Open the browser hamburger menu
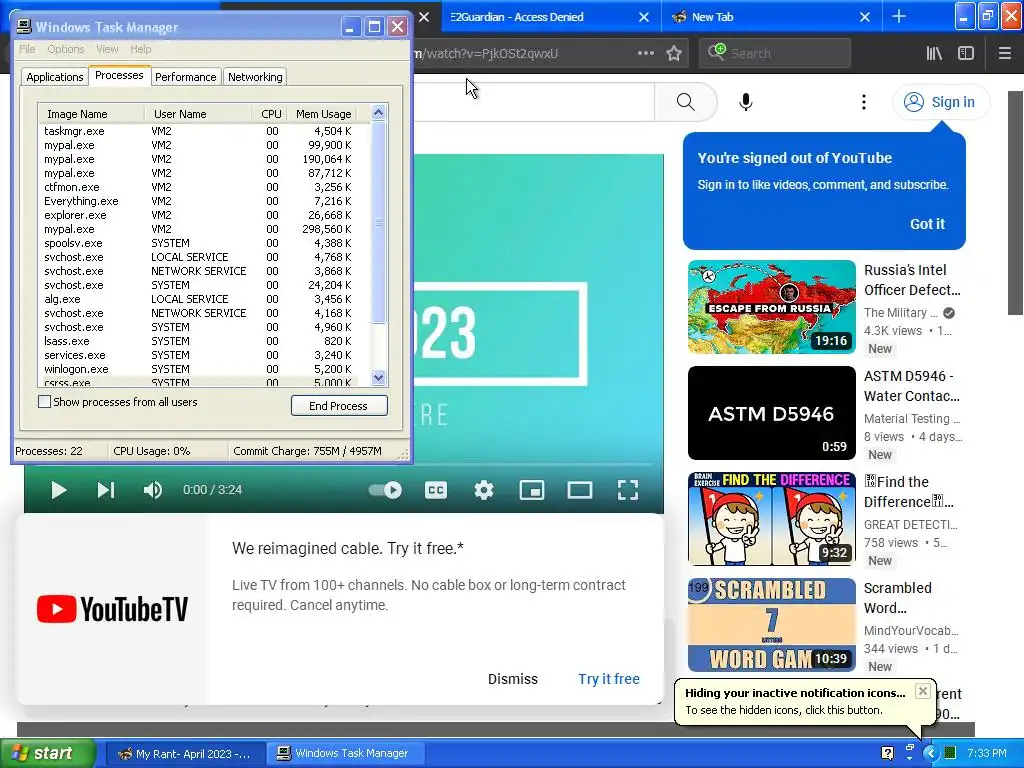This screenshot has height=768, width=1024. [1004, 54]
